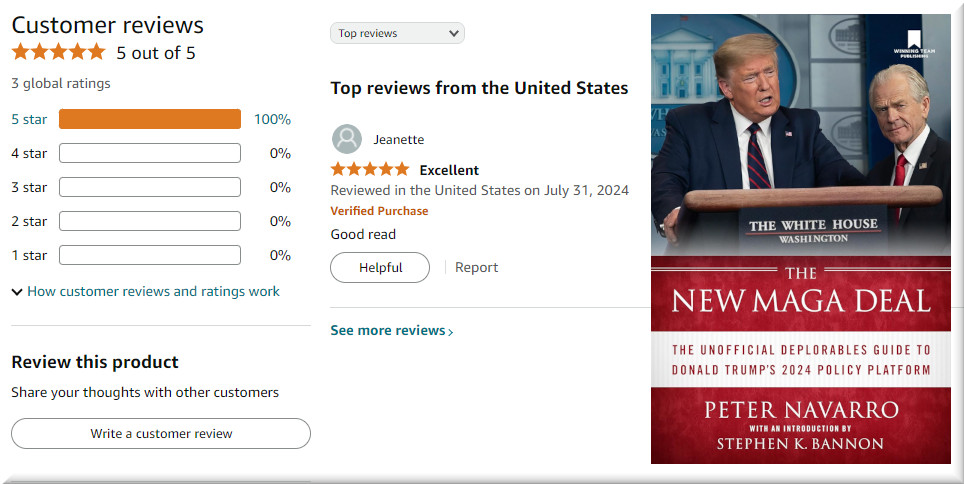This screenshot has height=484, width=964.
Task: Click the Winning Team Publishing logo on cover
Action: coord(913,43)
